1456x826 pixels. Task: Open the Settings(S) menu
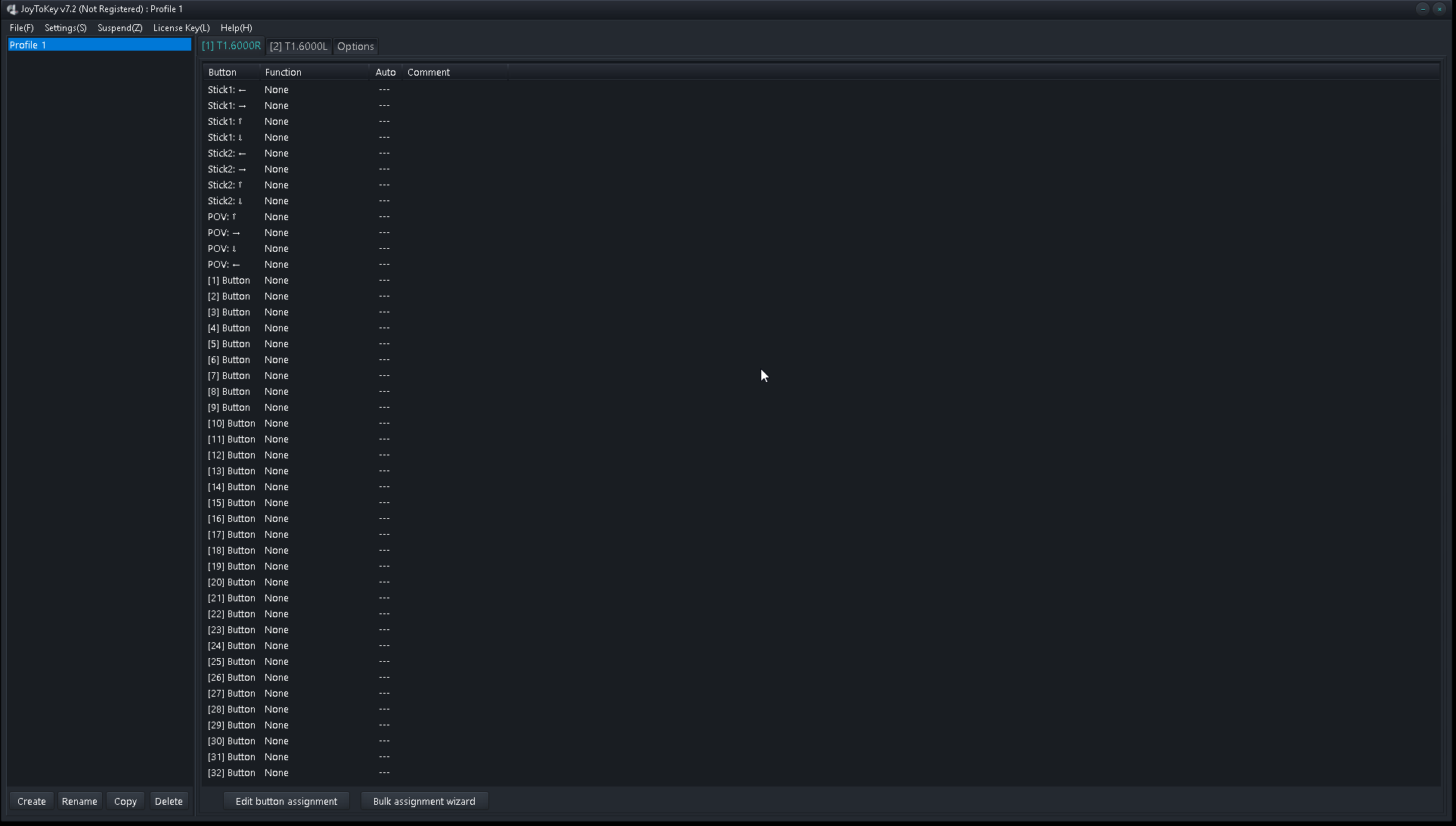pyautogui.click(x=65, y=28)
